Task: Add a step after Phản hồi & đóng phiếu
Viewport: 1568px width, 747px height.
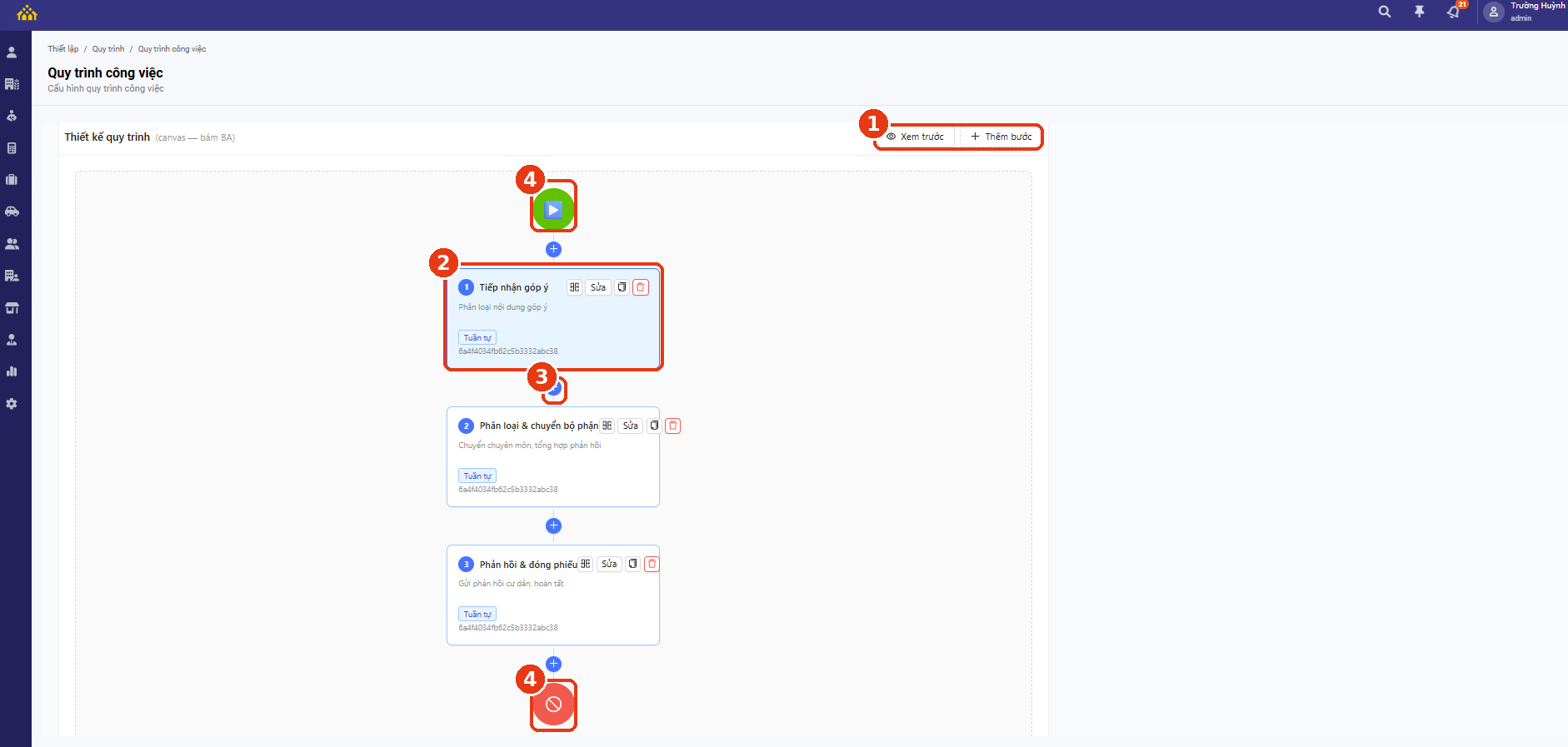Action: (553, 664)
